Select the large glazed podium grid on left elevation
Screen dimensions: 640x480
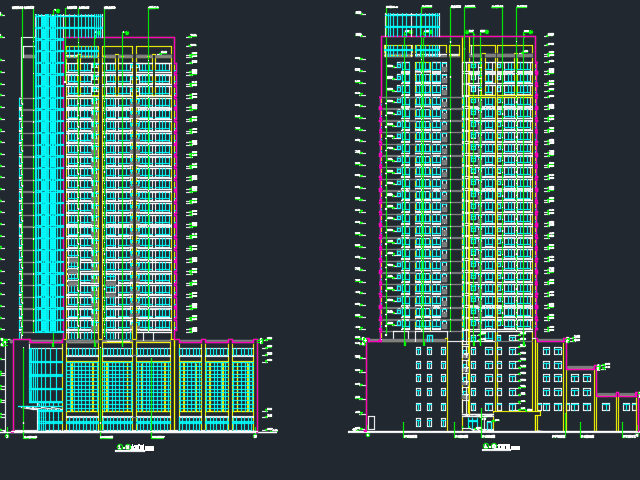118,388
